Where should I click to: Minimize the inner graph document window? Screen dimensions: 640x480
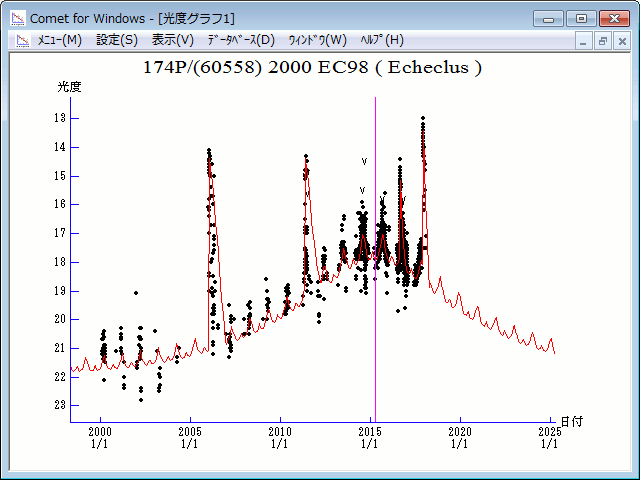pos(585,41)
